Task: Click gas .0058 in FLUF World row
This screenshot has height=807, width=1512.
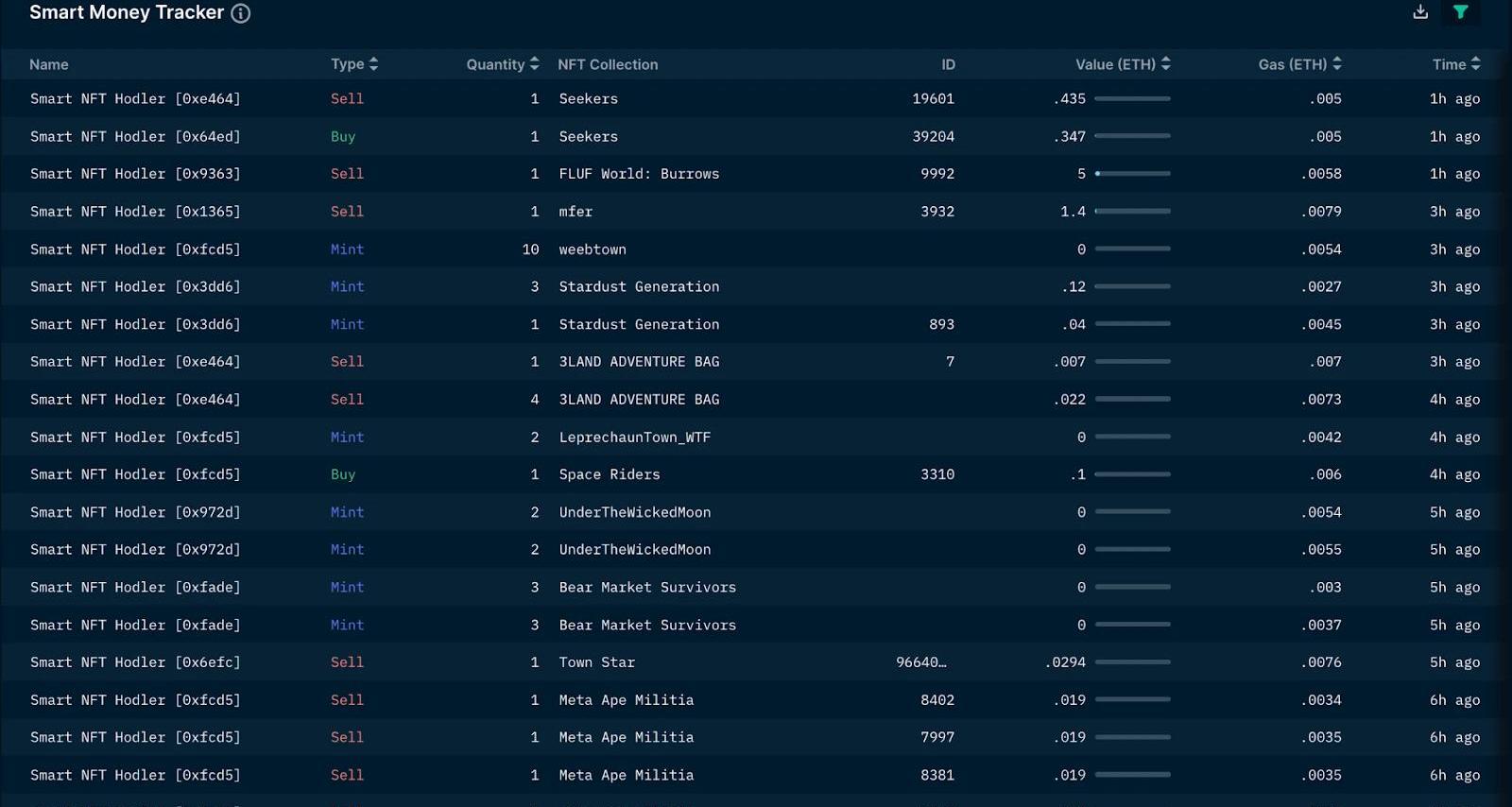Action: point(1321,174)
